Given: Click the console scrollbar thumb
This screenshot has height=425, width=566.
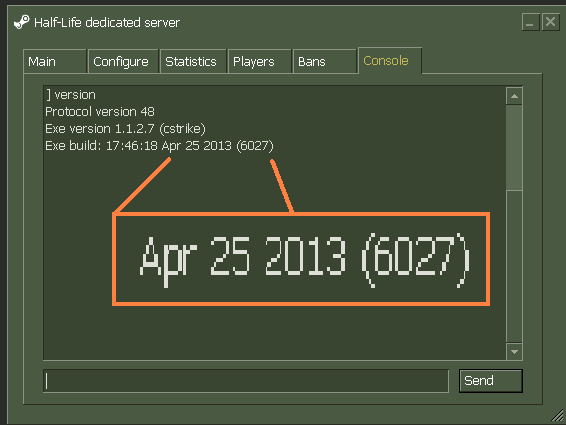Looking at the screenshot, I should point(514,147).
